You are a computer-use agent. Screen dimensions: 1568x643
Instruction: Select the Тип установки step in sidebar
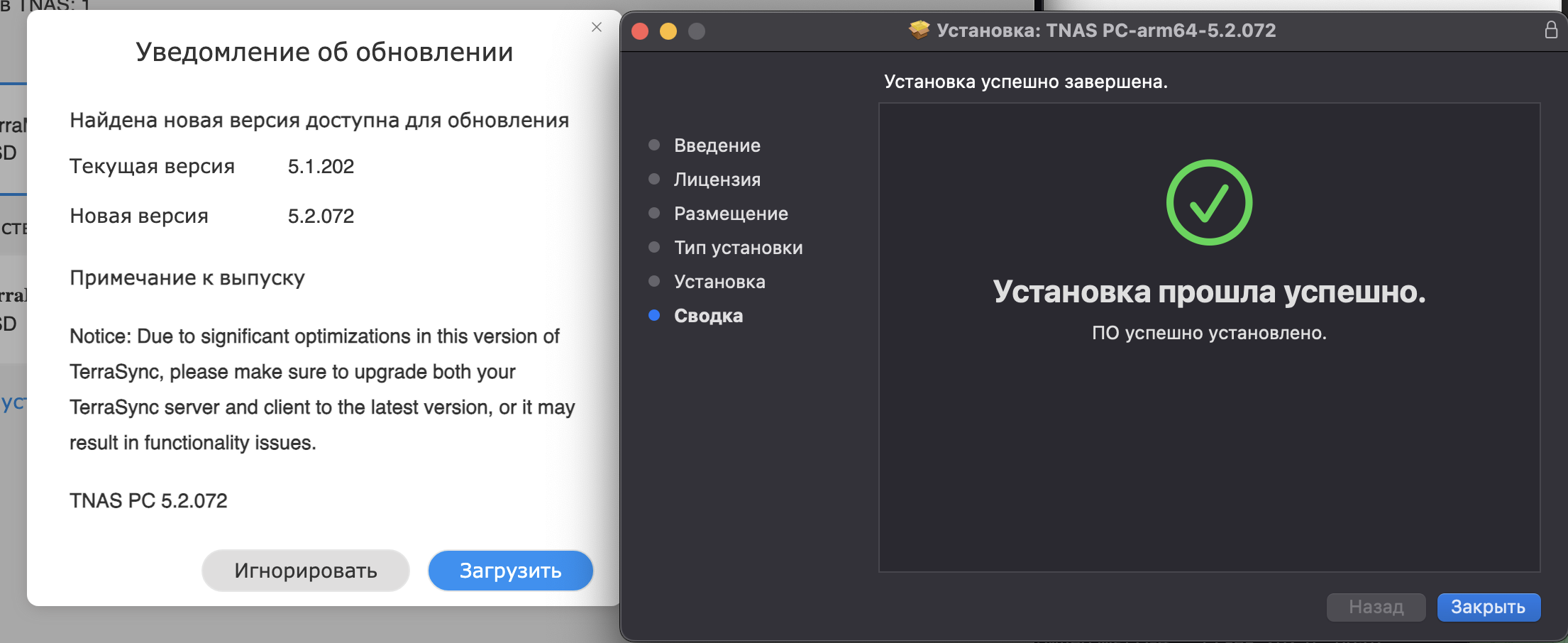tap(739, 248)
